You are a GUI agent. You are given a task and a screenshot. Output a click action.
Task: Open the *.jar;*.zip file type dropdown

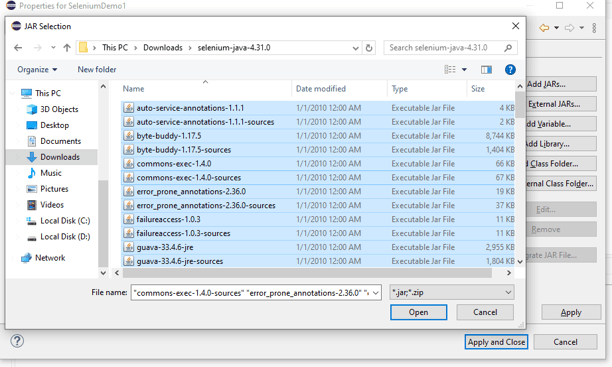tap(452, 292)
